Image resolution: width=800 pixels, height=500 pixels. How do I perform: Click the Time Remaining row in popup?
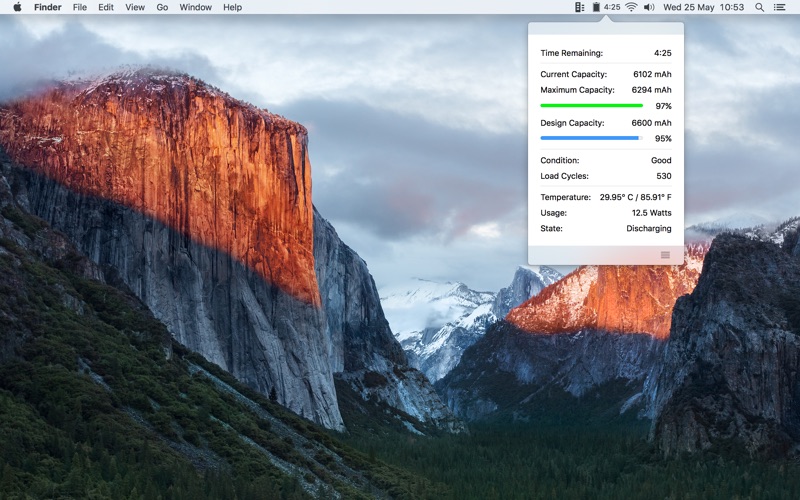point(605,53)
